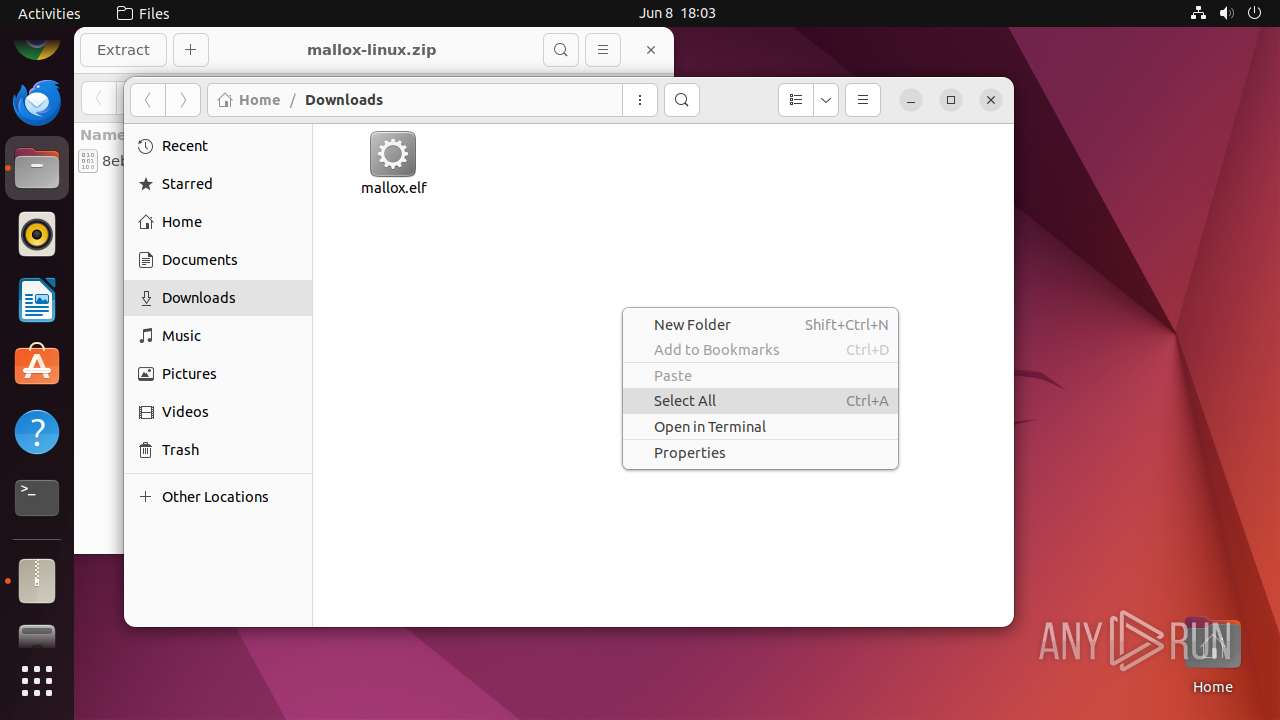Open Ubuntu Software from the dock
The image size is (1280, 720).
click(37, 366)
